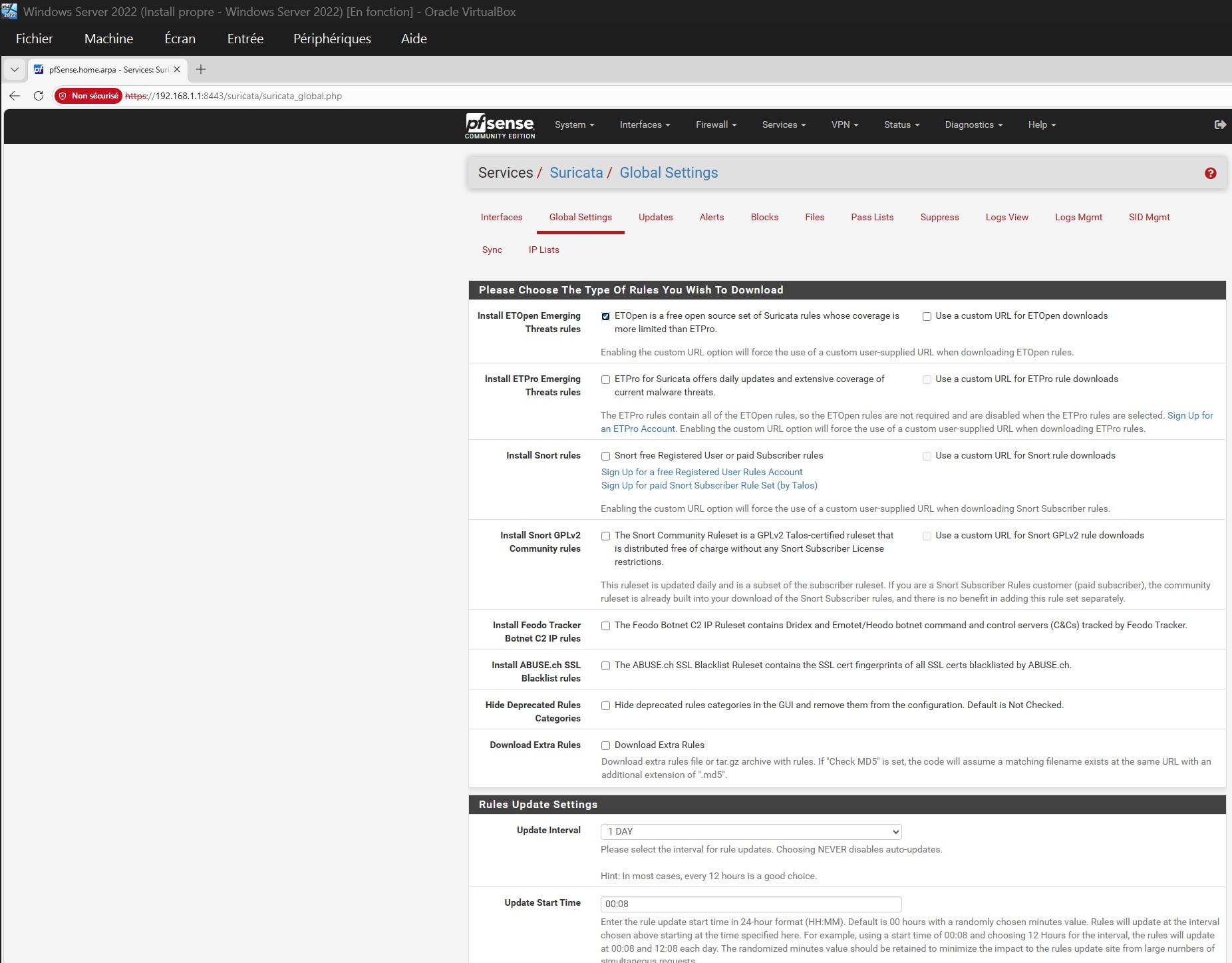1232x963 pixels.
Task: Open the VirtualBox Machine menu
Action: pyautogui.click(x=108, y=39)
